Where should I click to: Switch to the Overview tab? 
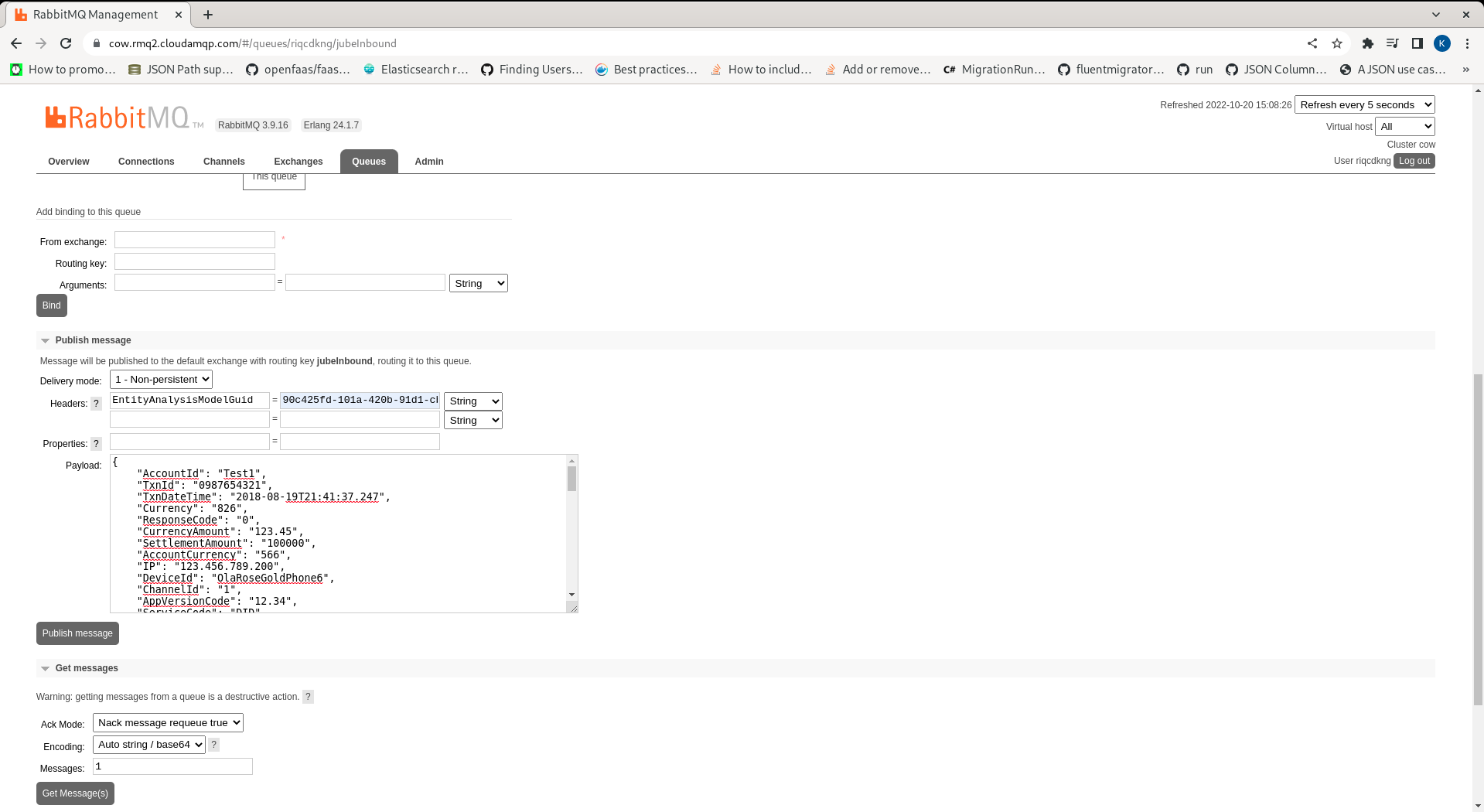tap(69, 162)
